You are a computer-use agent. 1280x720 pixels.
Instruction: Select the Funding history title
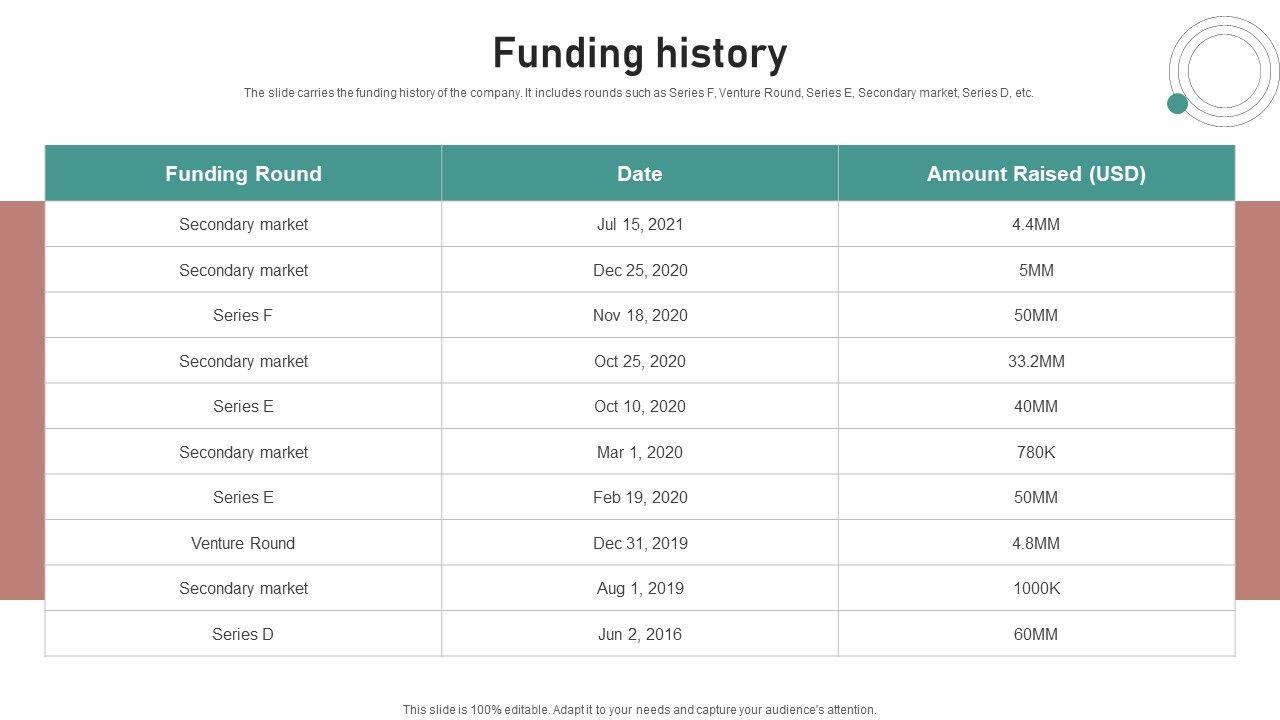pos(640,53)
